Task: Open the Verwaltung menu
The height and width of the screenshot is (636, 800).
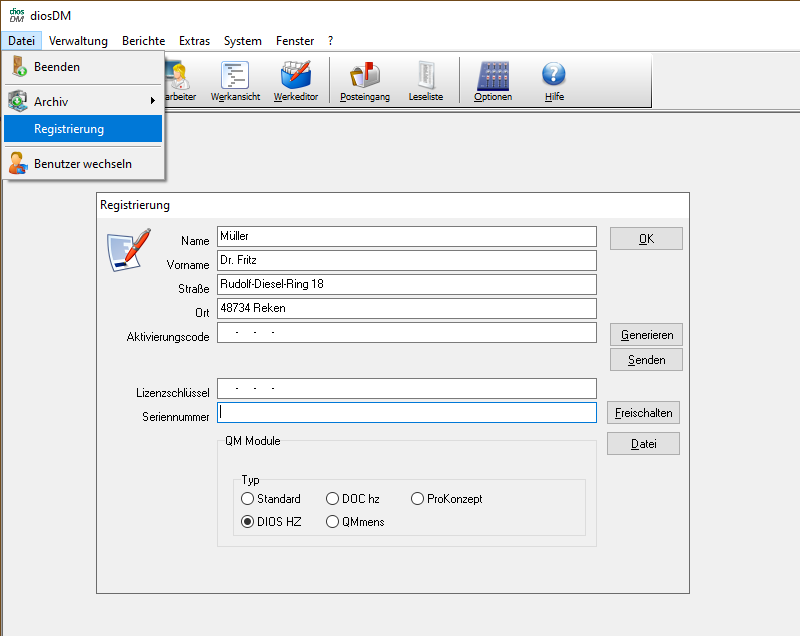Action: 78,41
